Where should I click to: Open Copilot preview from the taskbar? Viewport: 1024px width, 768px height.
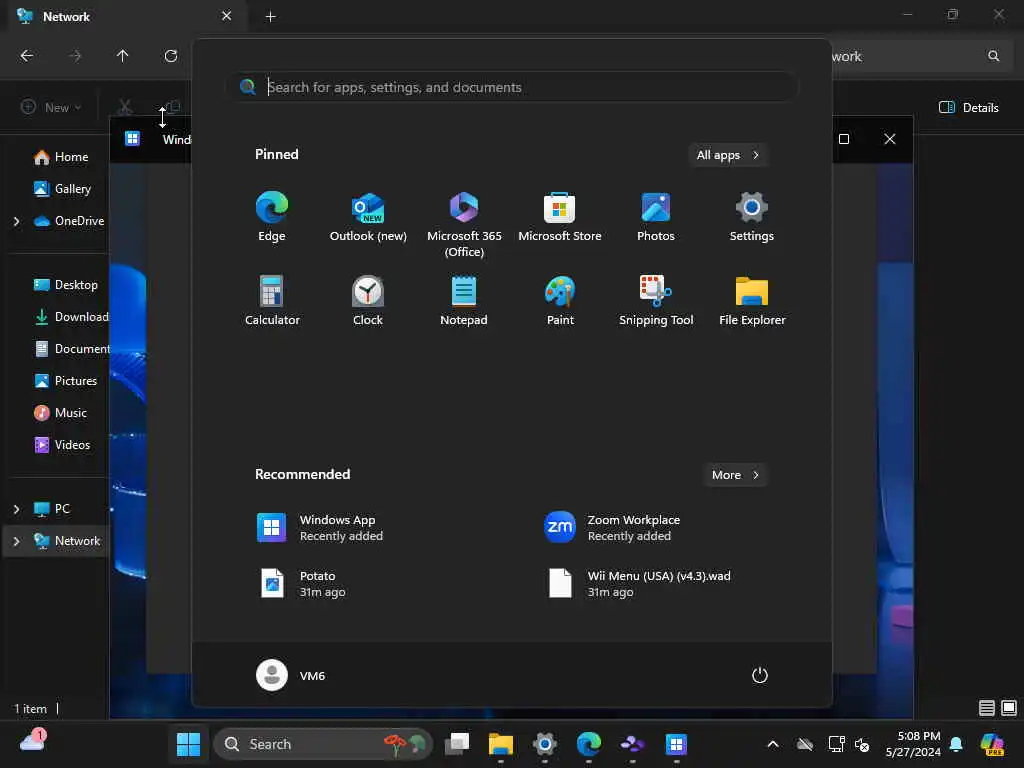[993, 744]
